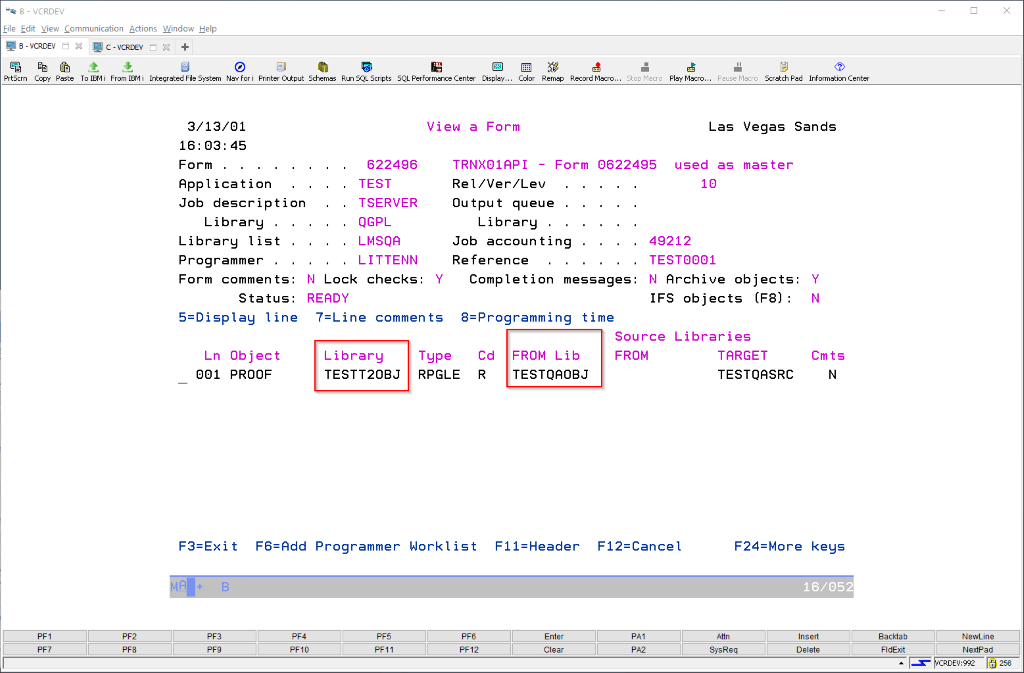Click the Attn keypad button
The image size is (1024, 673).
[x=724, y=636]
